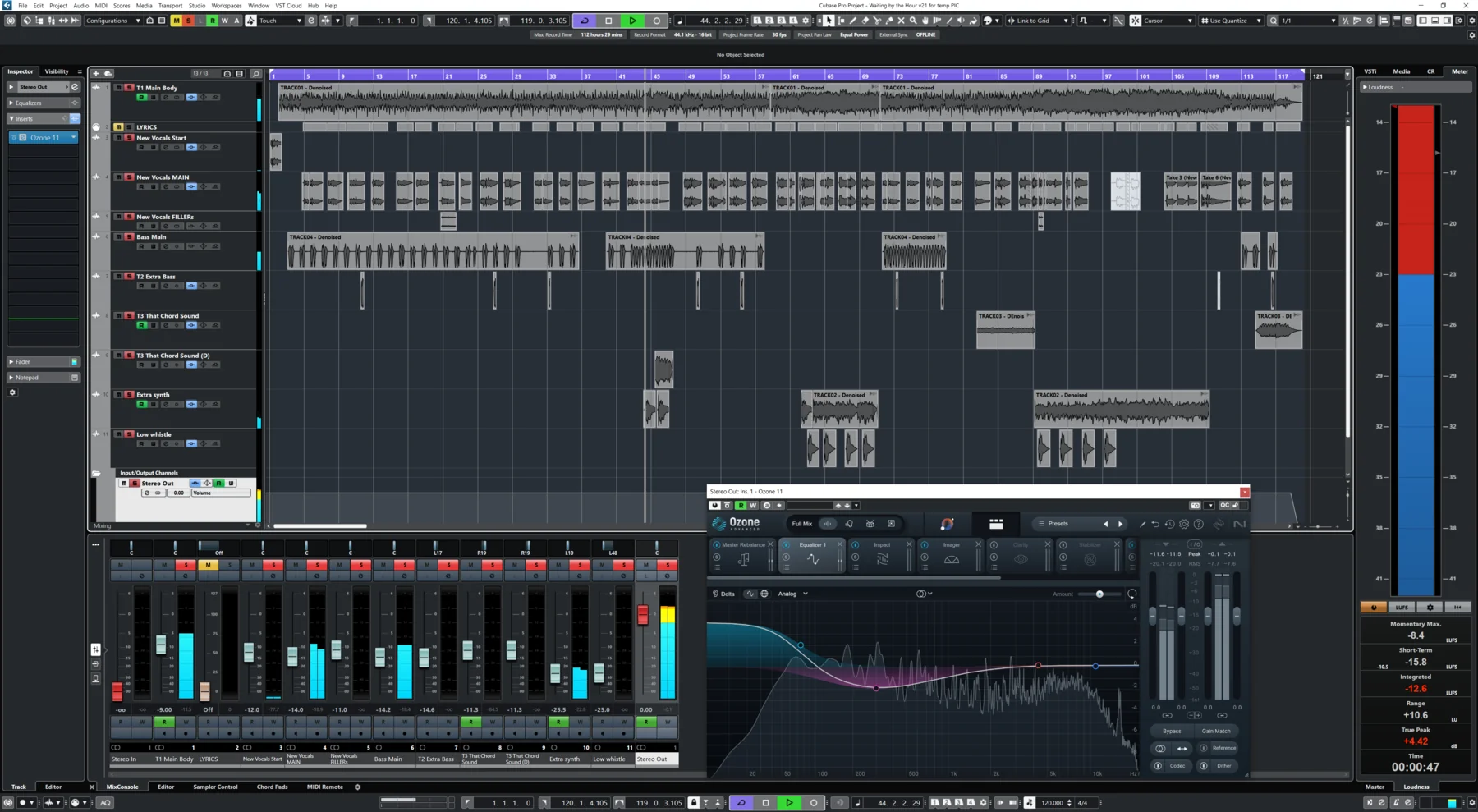Screen dimensions: 1478x812
Task: Switch to the Chord Pads tab
Action: coord(272,787)
